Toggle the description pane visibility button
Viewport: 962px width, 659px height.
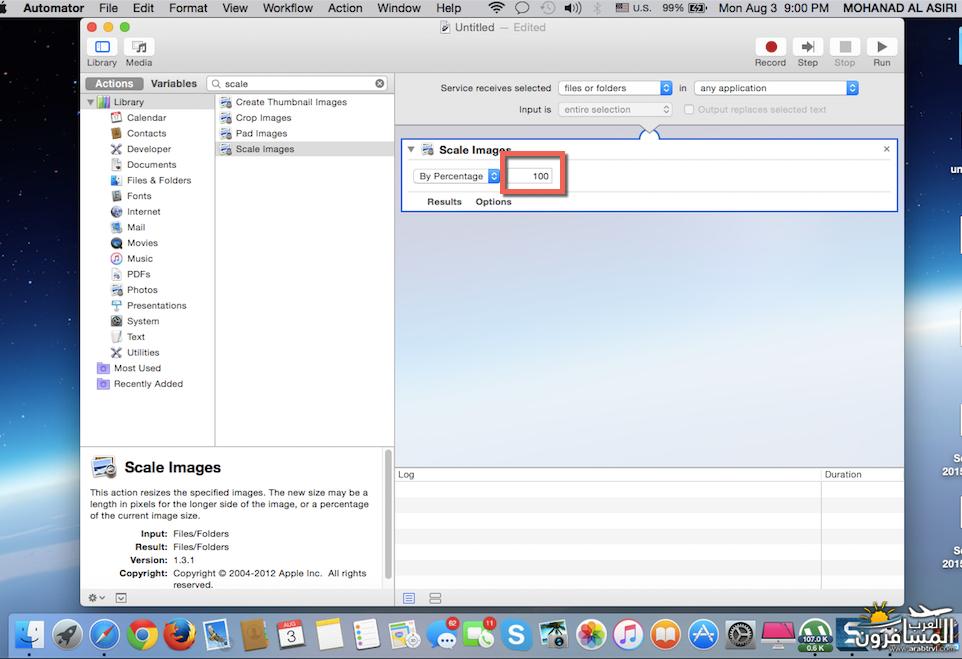[121, 598]
